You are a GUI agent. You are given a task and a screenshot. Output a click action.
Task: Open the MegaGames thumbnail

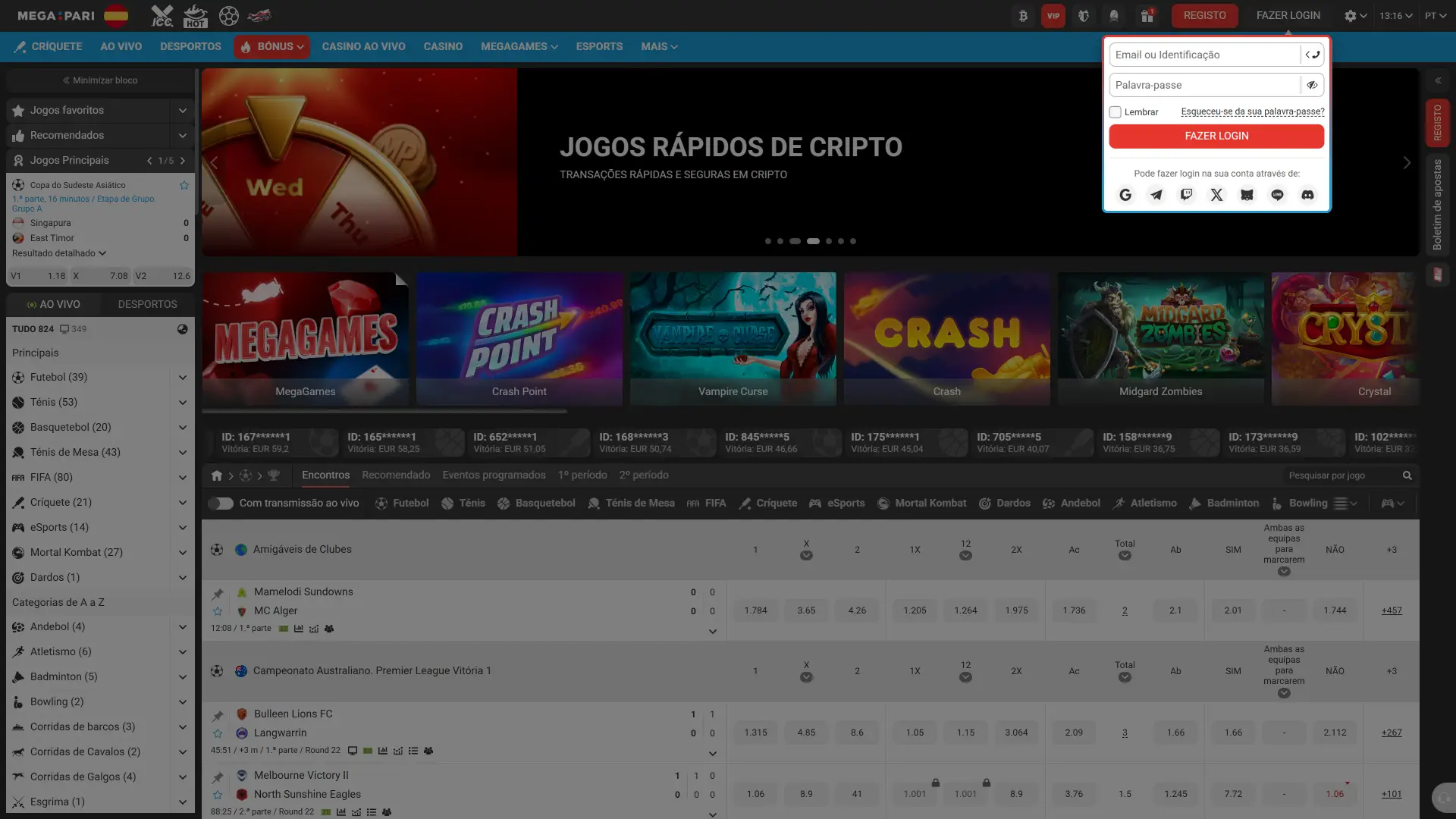[x=306, y=339]
